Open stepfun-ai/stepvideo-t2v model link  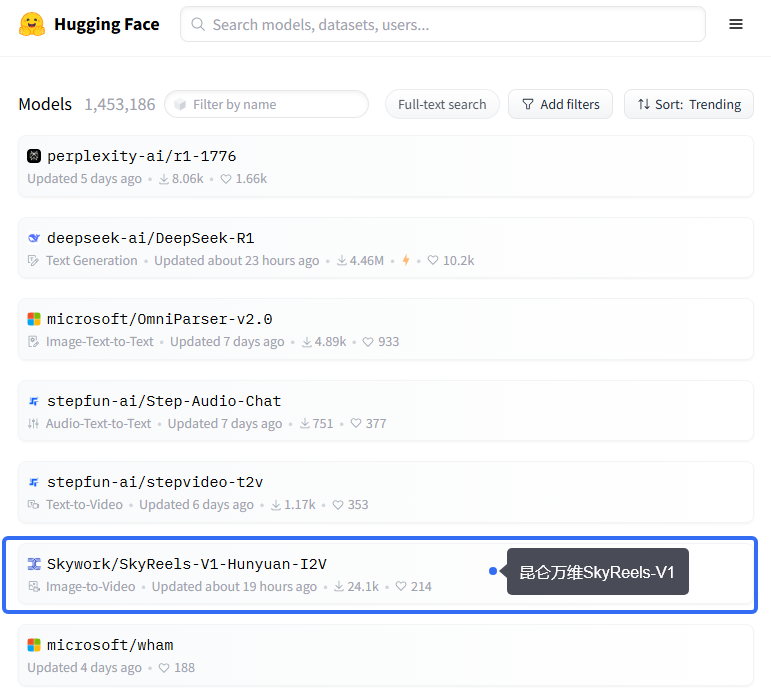155,482
